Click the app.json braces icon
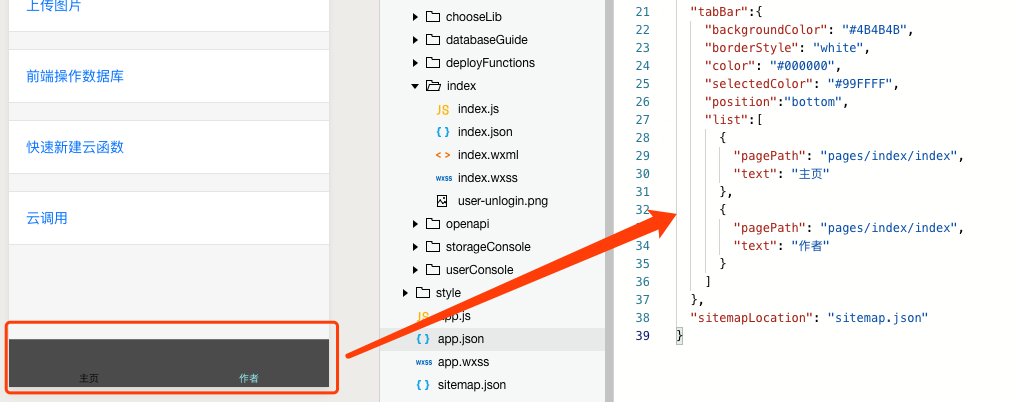This screenshot has width=1017, height=402. [x=423, y=339]
